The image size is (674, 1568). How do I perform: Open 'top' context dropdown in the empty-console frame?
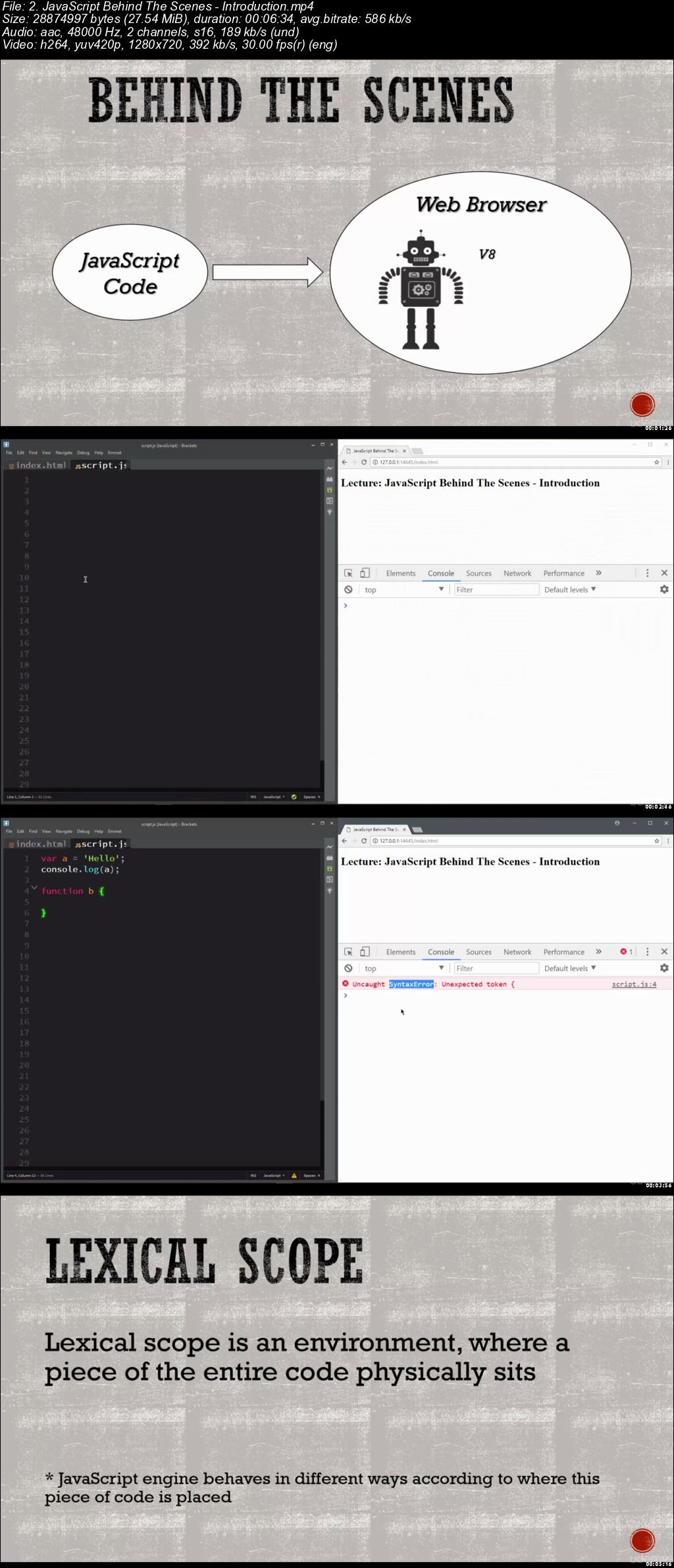[404, 589]
